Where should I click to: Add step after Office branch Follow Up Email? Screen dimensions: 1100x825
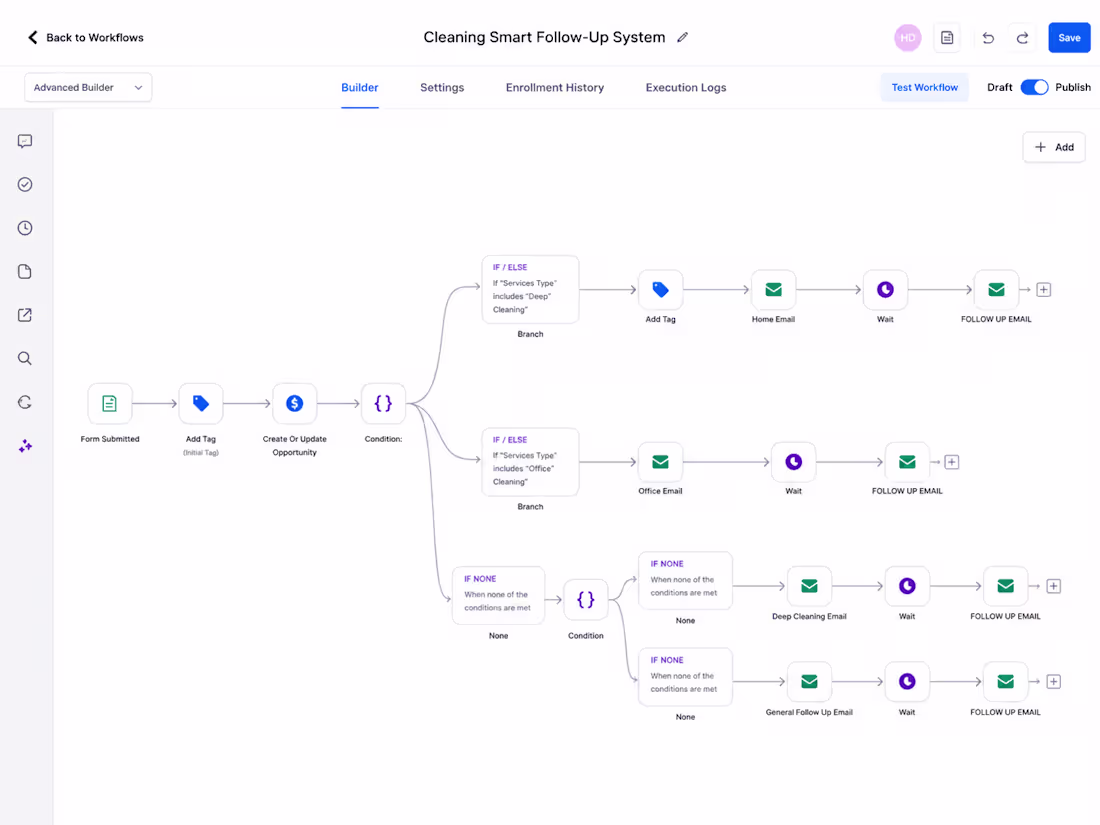952,462
